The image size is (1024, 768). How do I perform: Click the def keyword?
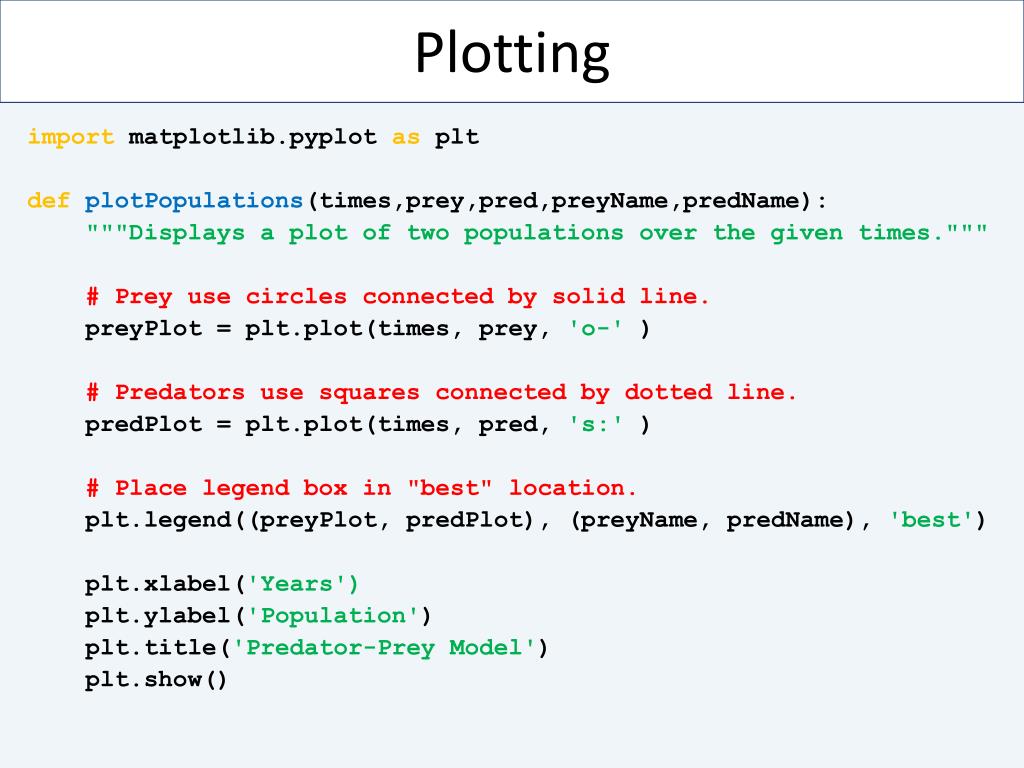(49, 200)
